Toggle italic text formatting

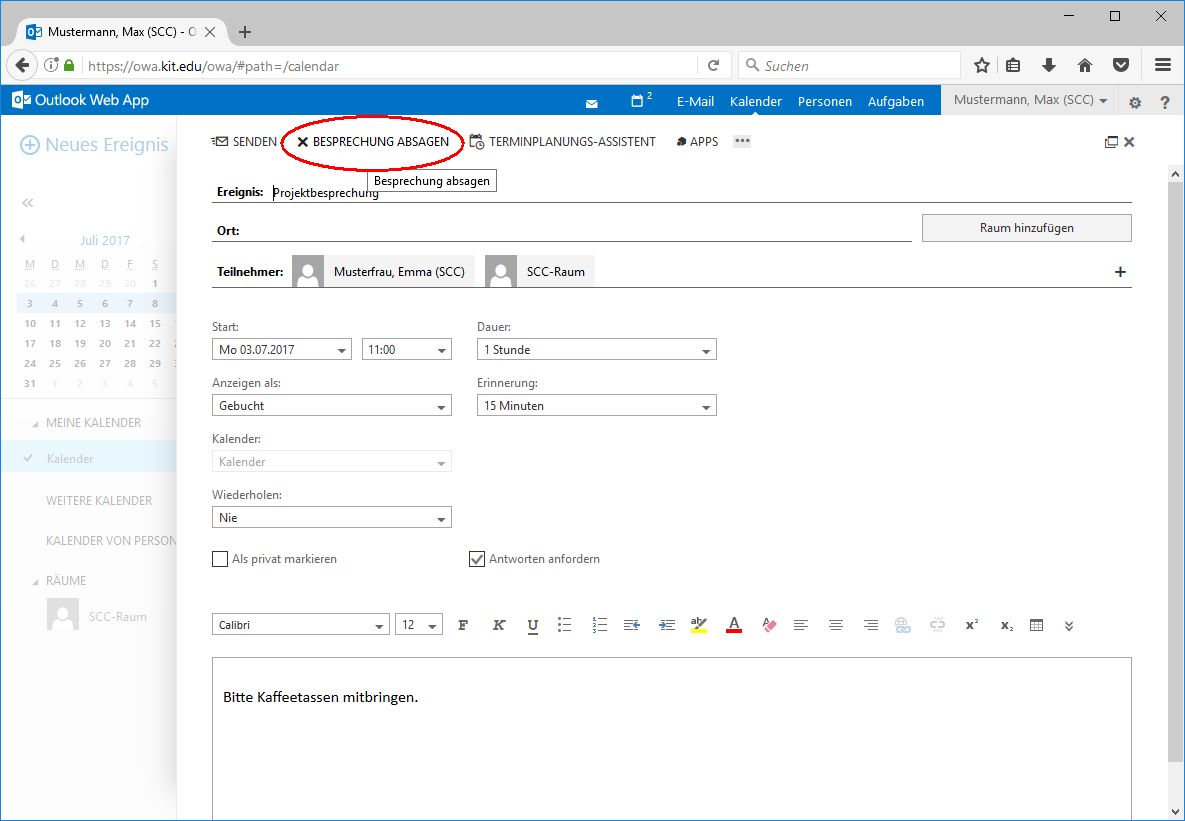pyautogui.click(x=499, y=625)
